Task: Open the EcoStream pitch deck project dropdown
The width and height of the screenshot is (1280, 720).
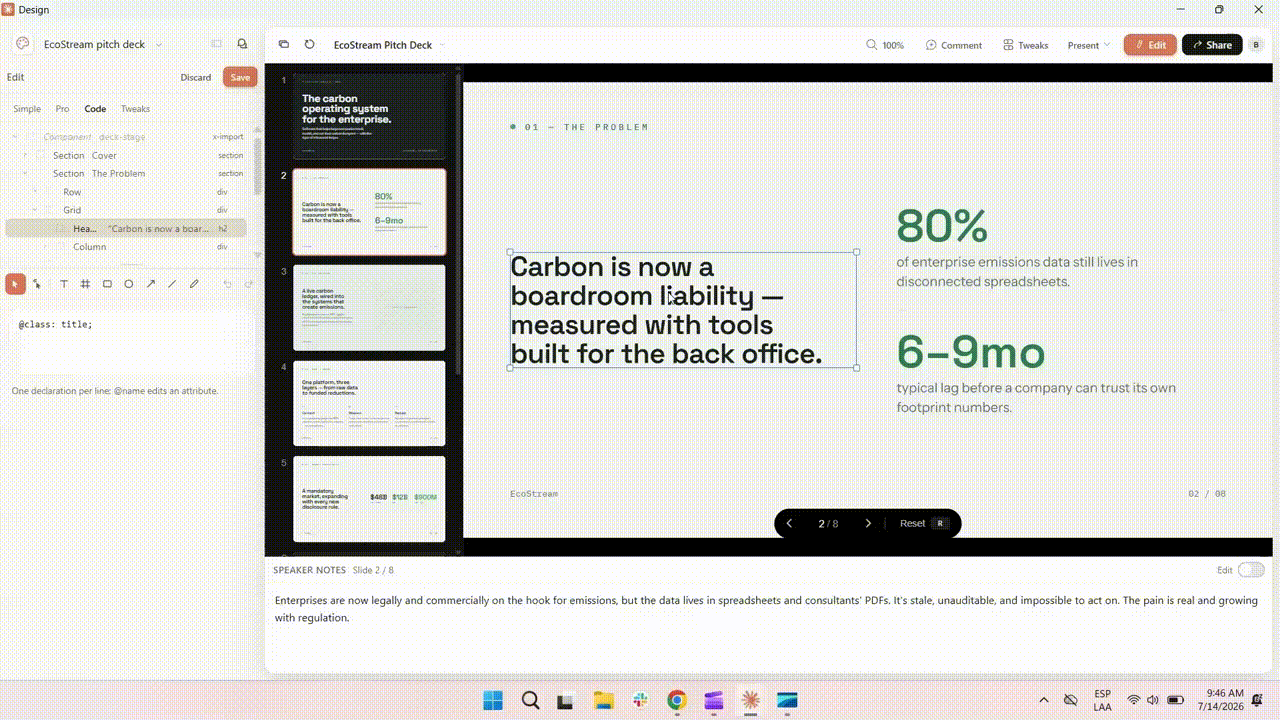Action: point(158,45)
